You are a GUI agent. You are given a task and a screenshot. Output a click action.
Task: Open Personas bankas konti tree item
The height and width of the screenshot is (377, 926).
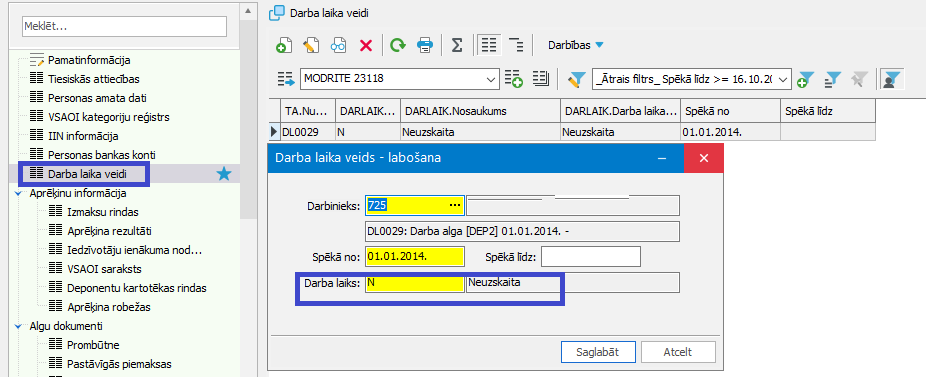102,155
